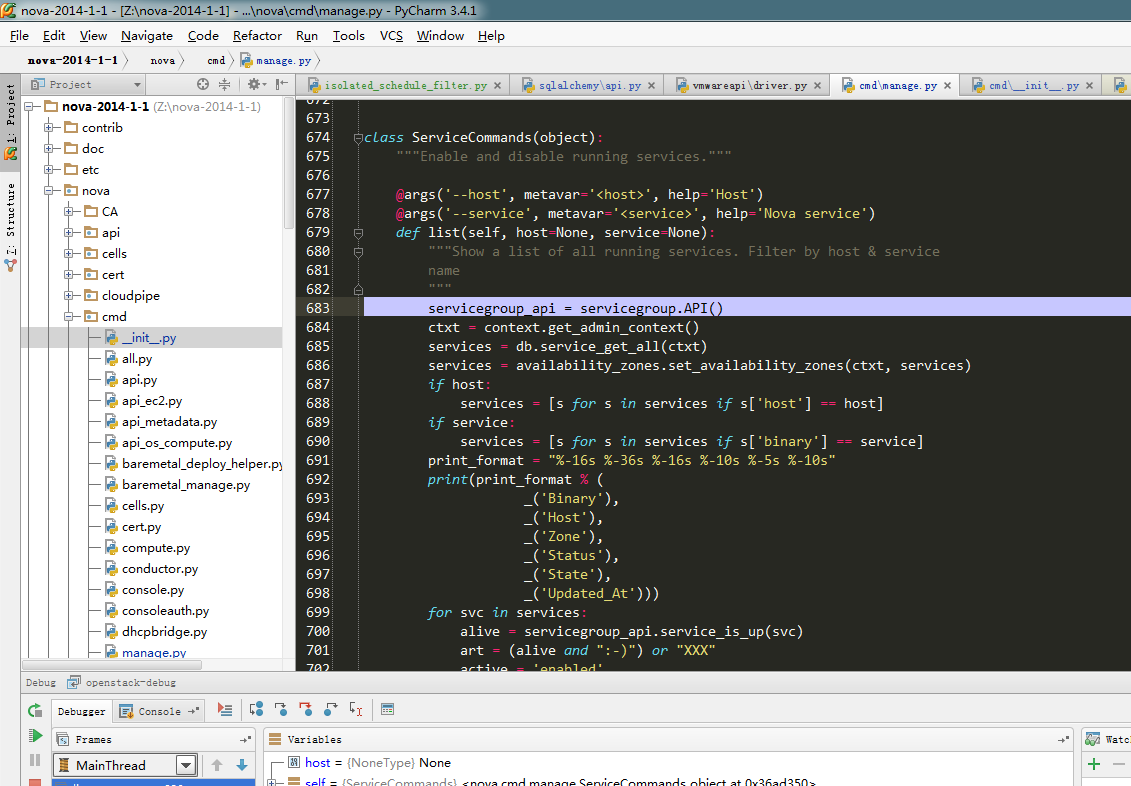The image size is (1131, 786).
Task: Click the Step Over debugger icon
Action: point(256,710)
